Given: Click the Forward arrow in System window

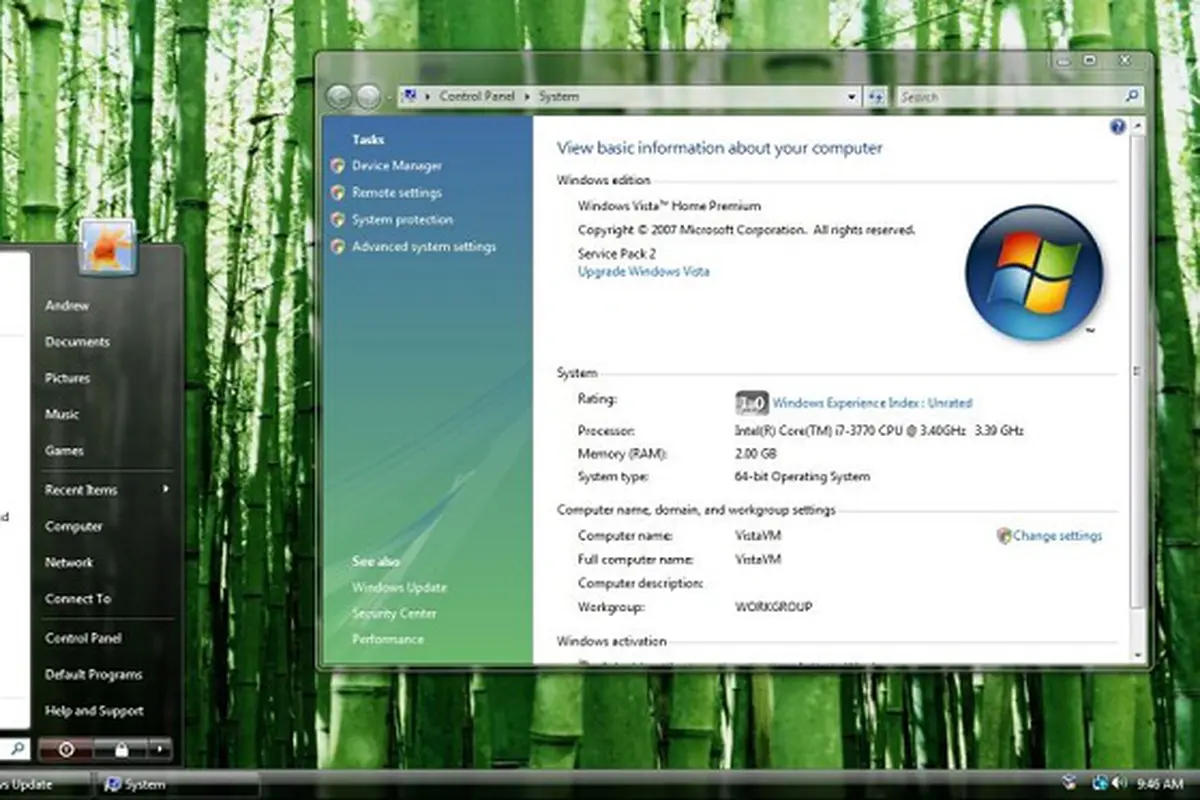Looking at the screenshot, I should [x=368, y=97].
